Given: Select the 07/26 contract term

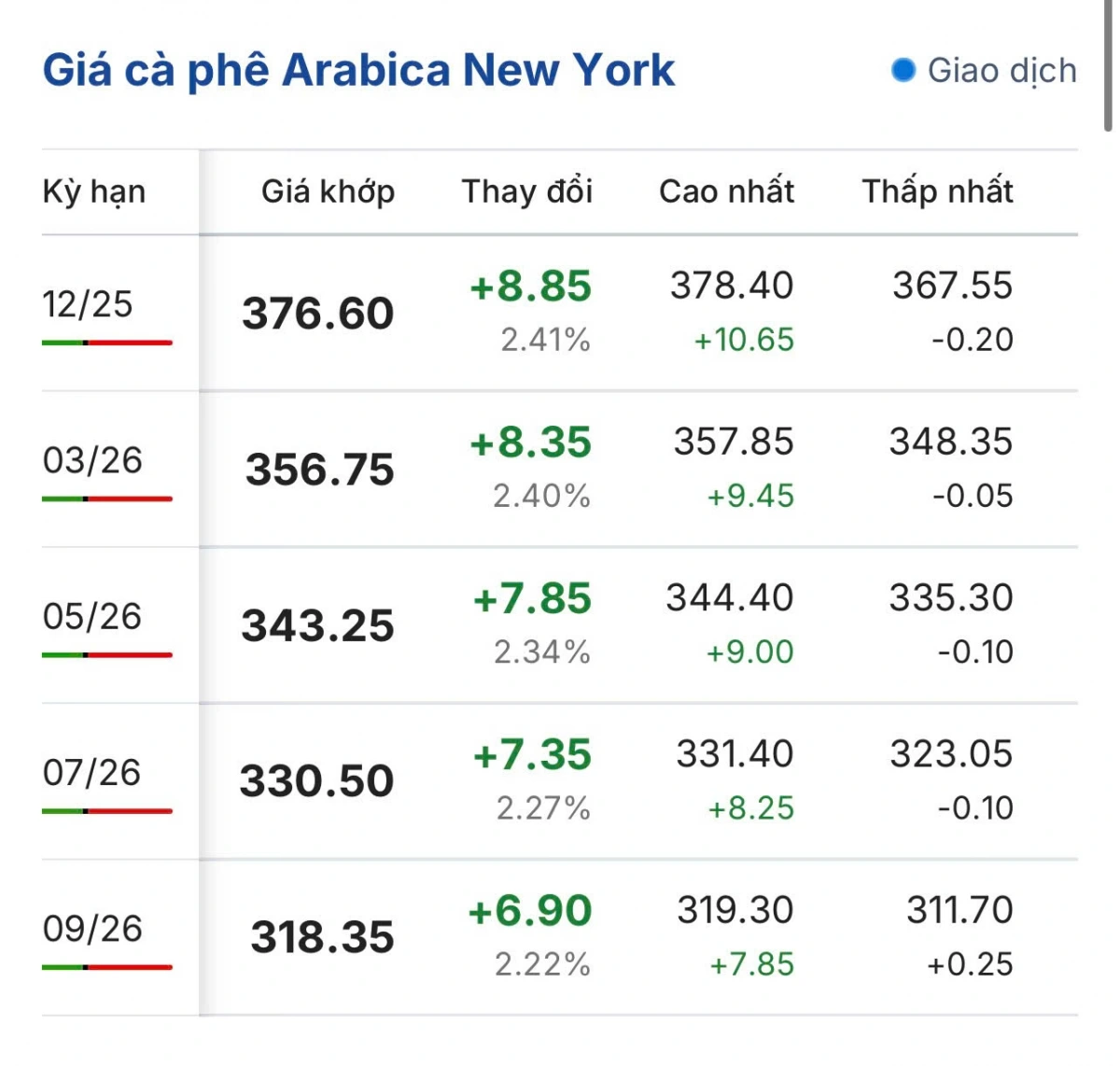Looking at the screenshot, I should click(91, 772).
